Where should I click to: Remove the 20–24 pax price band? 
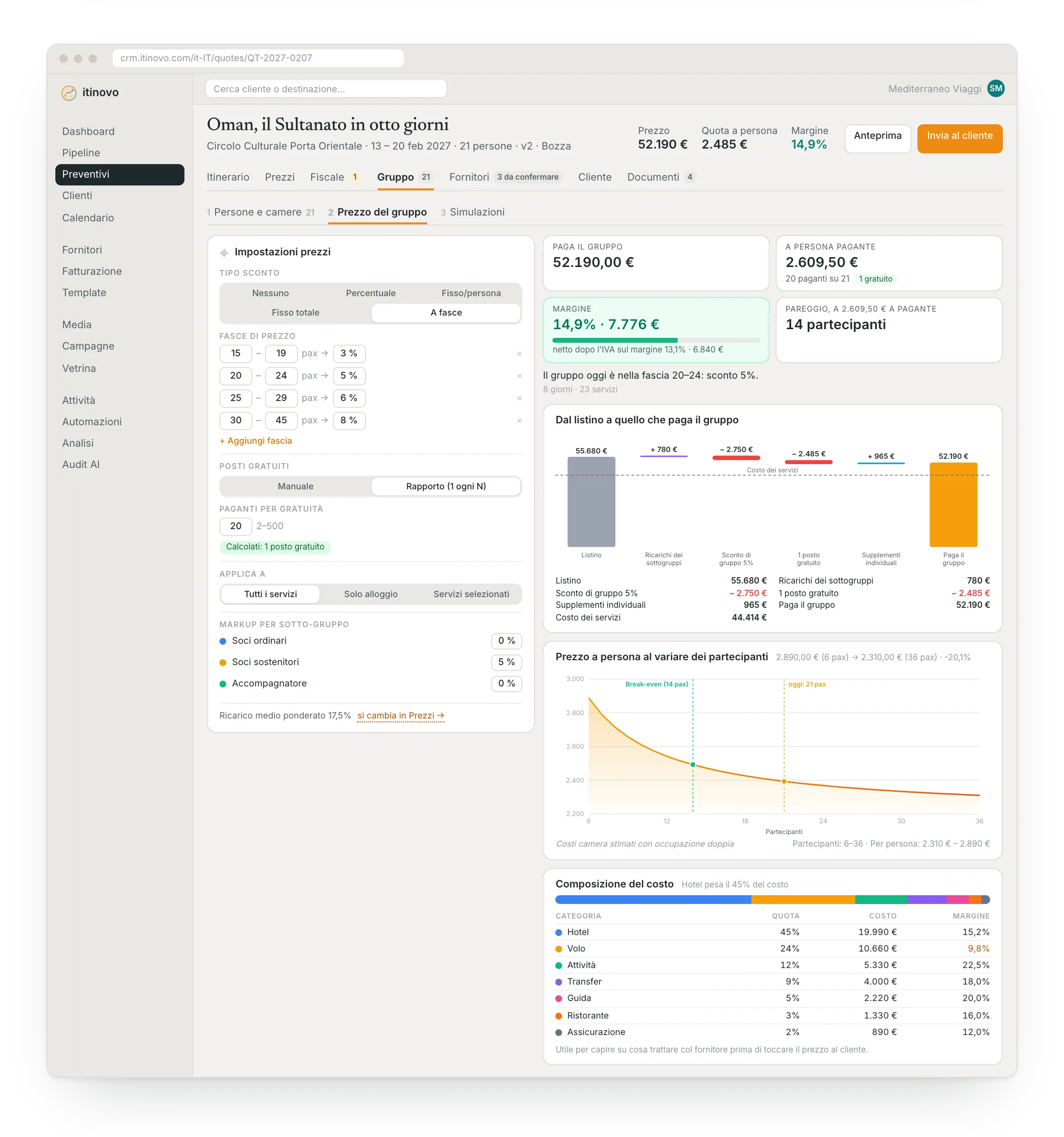click(x=519, y=376)
